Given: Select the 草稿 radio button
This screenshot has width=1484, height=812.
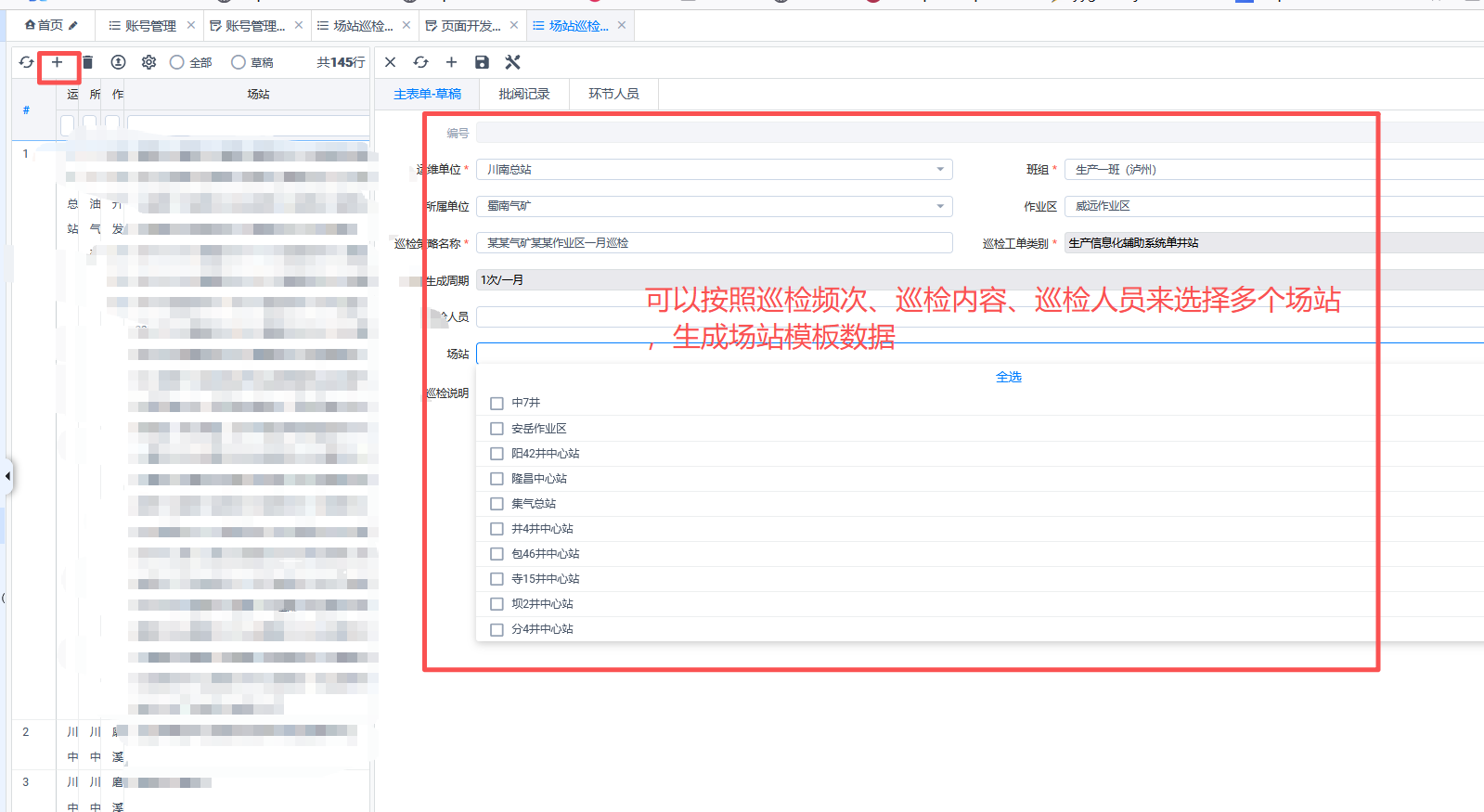Looking at the screenshot, I should click(239, 62).
